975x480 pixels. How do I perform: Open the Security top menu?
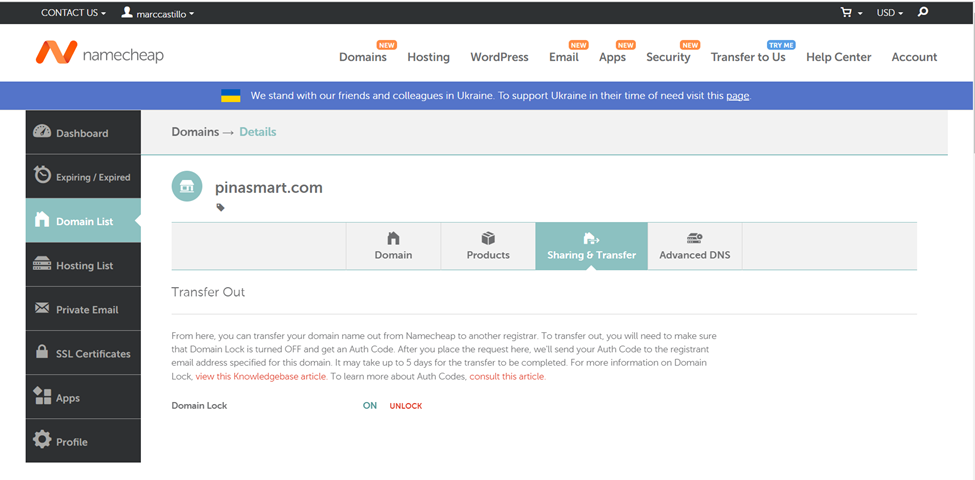pyautogui.click(x=668, y=57)
